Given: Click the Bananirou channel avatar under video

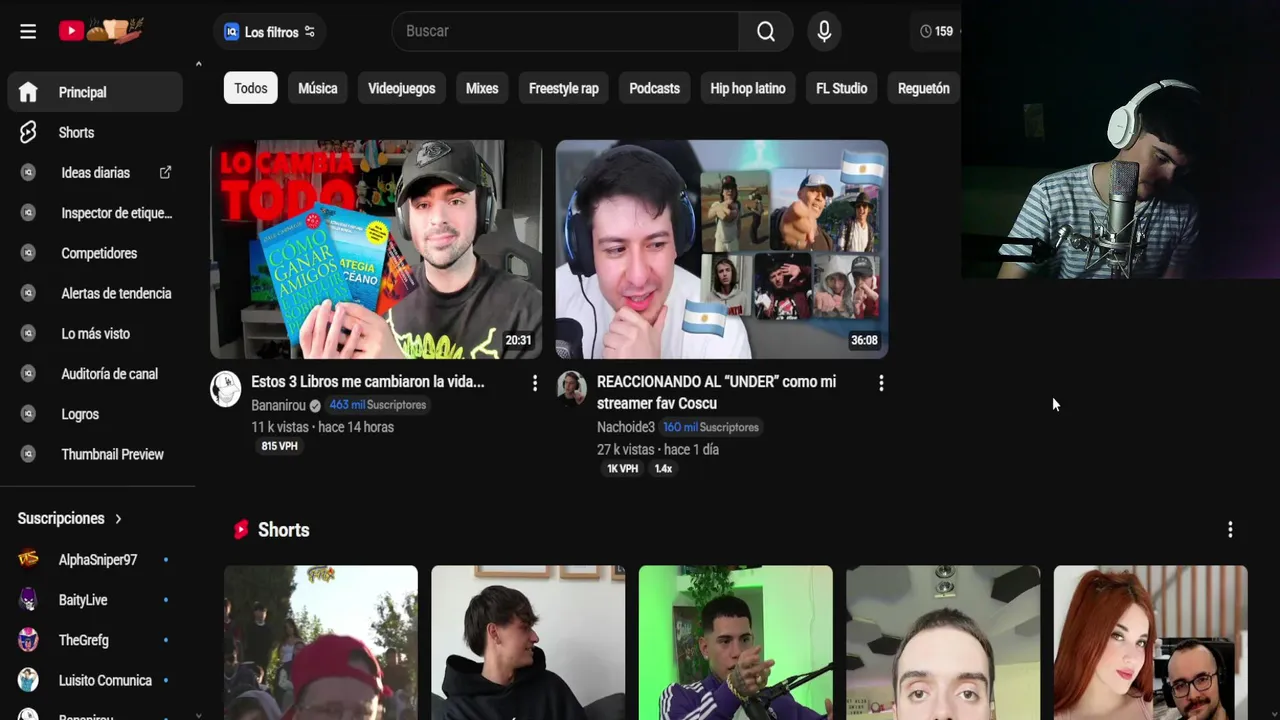Looking at the screenshot, I should pos(226,389).
